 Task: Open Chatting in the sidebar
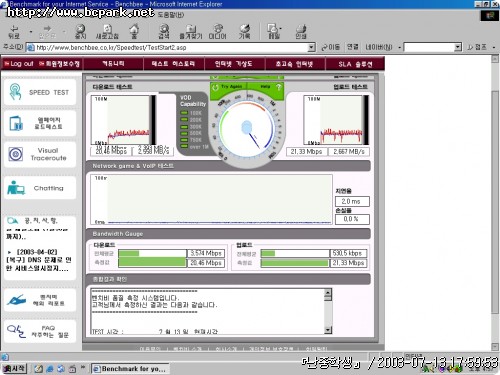tap(40, 188)
